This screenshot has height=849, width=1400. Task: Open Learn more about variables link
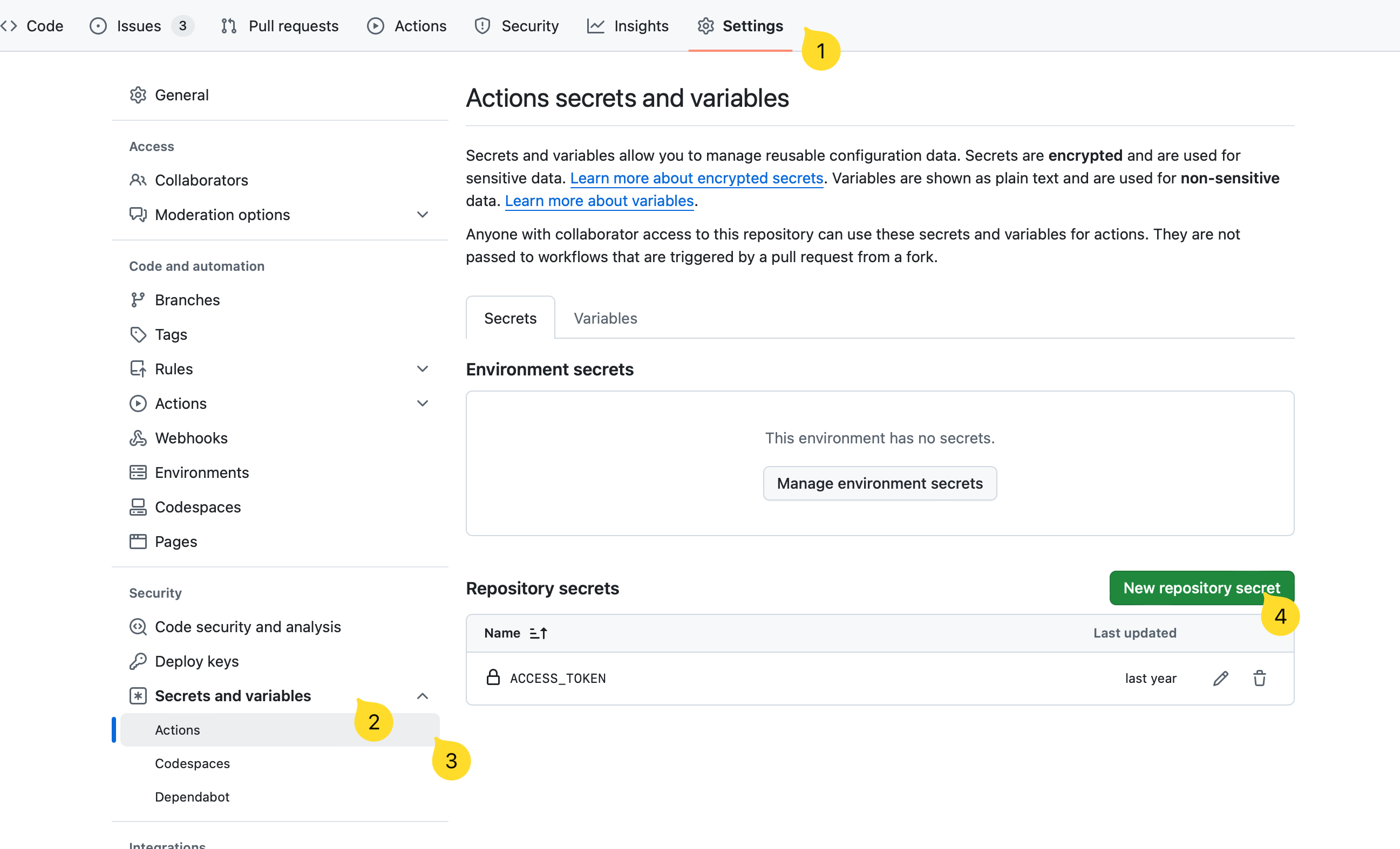(600, 201)
